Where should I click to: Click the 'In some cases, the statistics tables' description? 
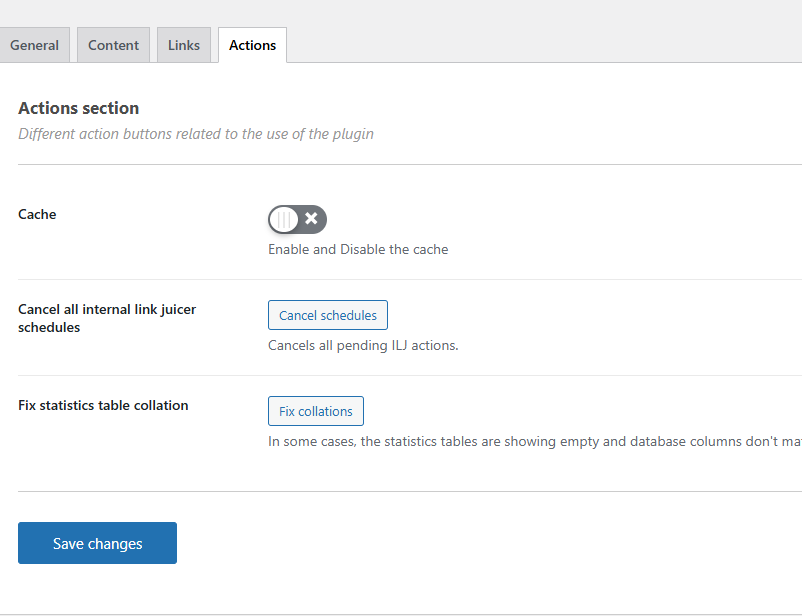(534, 442)
